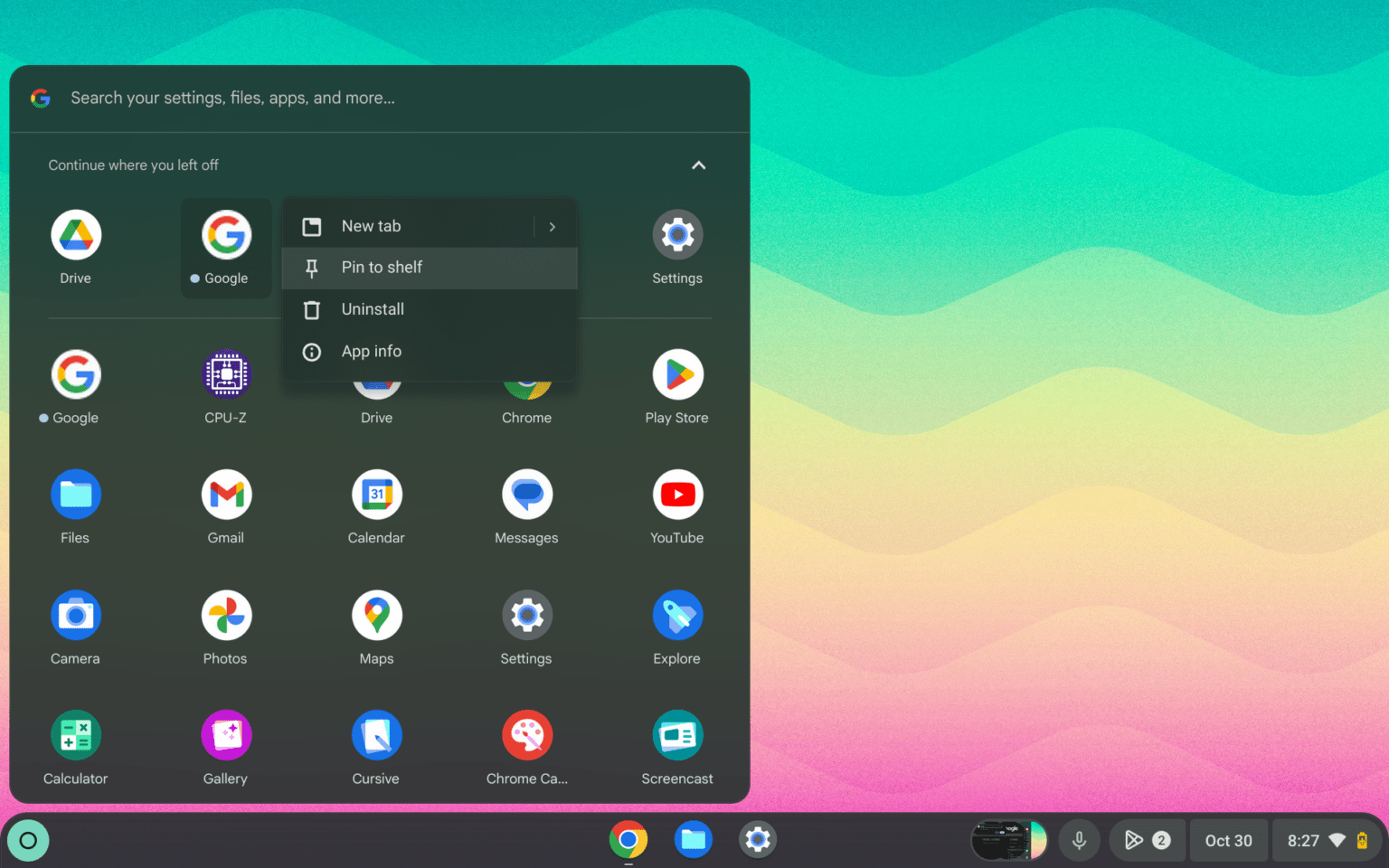1389x868 pixels.
Task: Open the CPU-Z app
Action: tap(226, 373)
